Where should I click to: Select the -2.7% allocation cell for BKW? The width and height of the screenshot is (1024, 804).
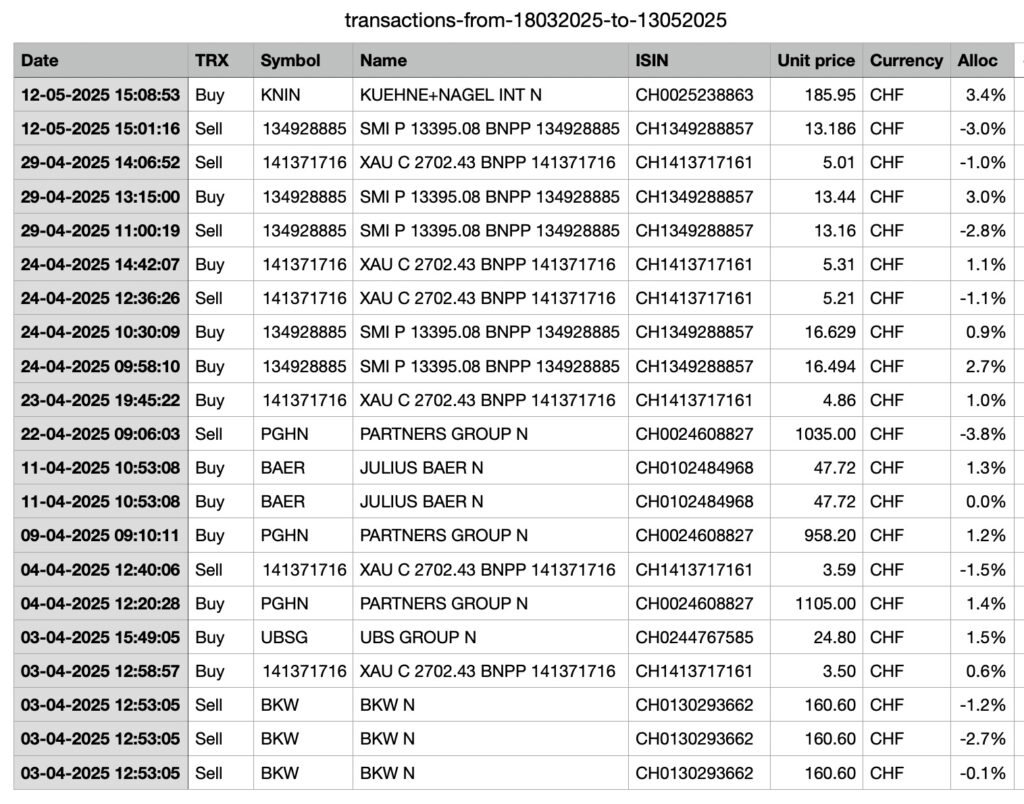tap(982, 739)
